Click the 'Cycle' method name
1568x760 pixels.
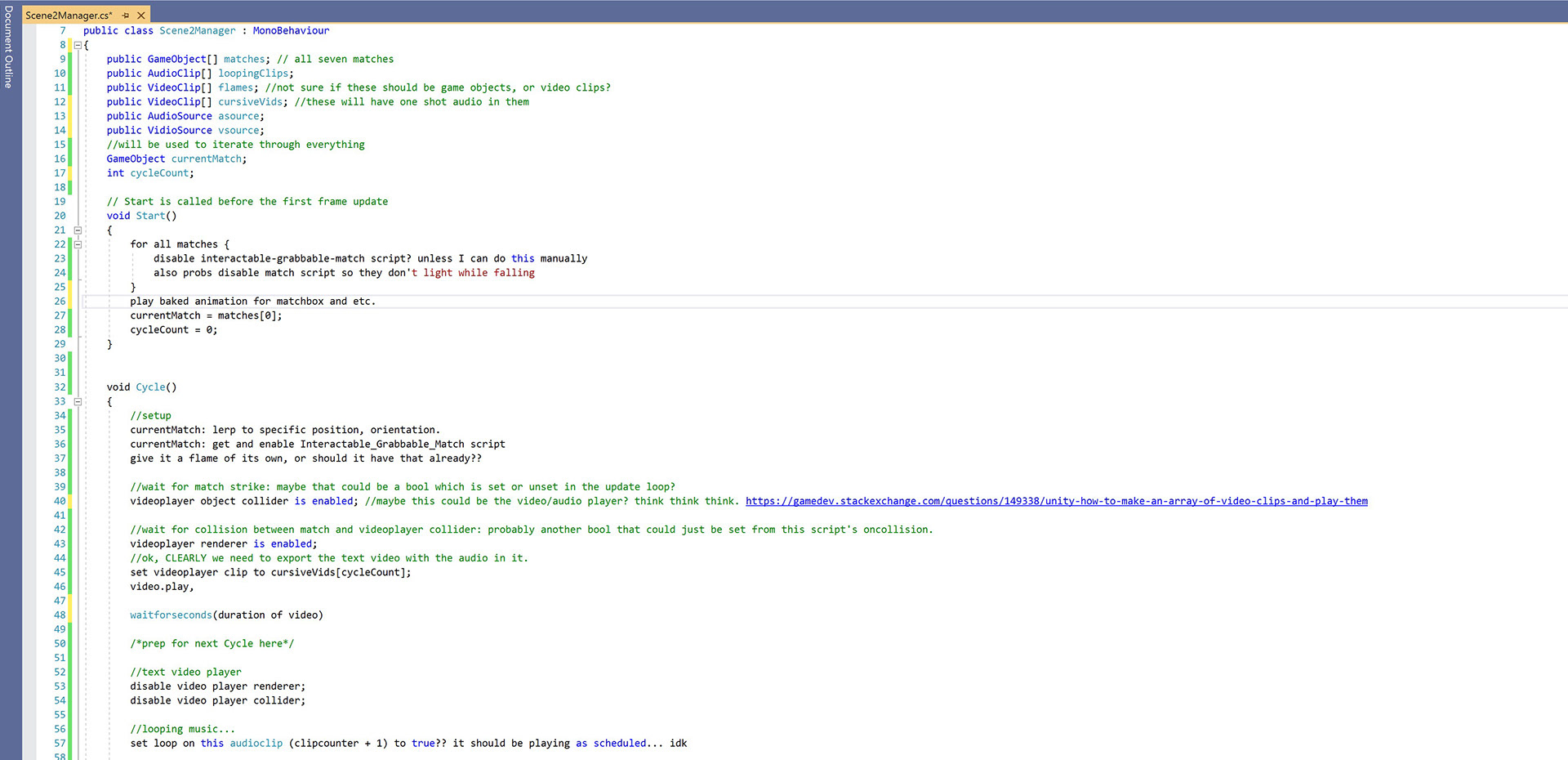pyautogui.click(x=150, y=387)
